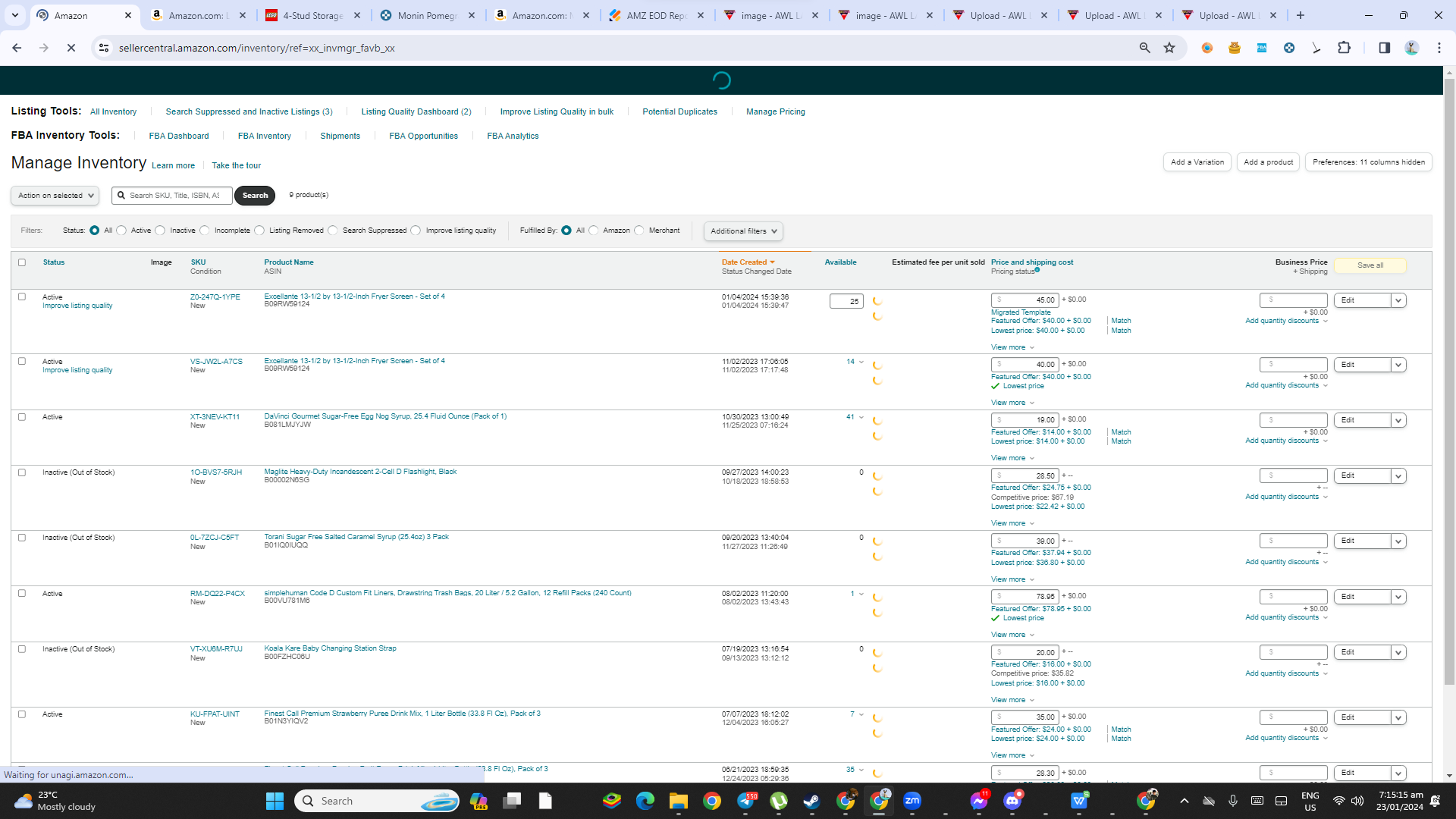Click the Add a Variation button
1456x819 pixels.
point(1197,162)
